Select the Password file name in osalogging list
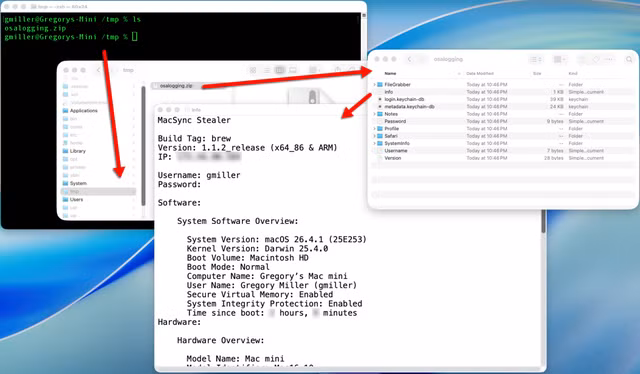 click(x=395, y=121)
